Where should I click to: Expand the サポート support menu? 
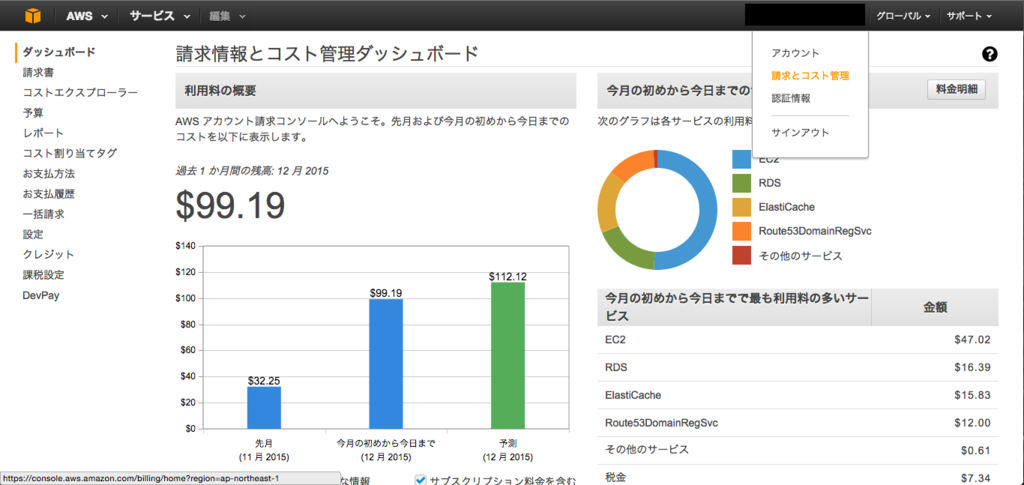click(x=970, y=16)
